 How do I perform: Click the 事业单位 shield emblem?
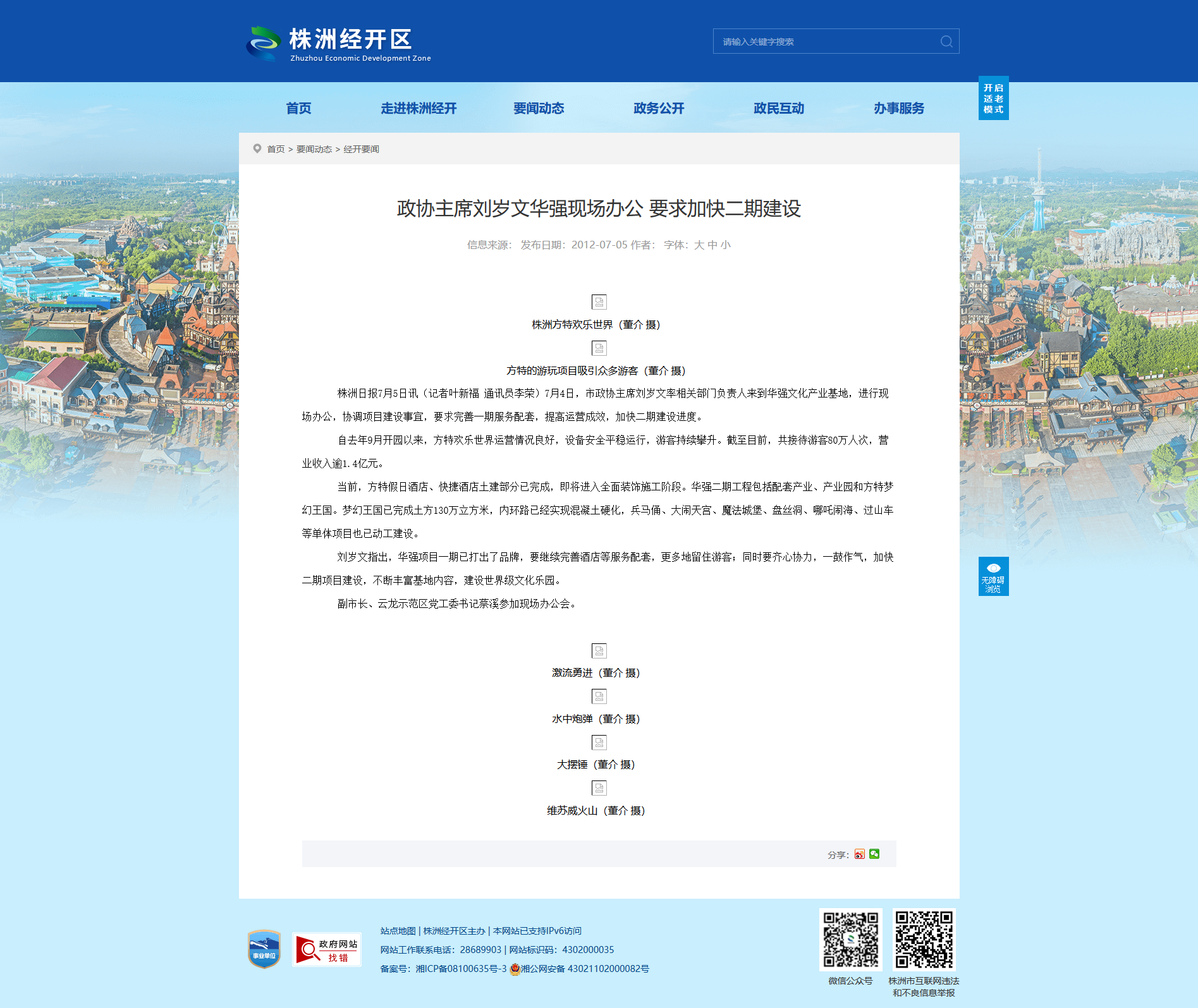click(x=264, y=949)
